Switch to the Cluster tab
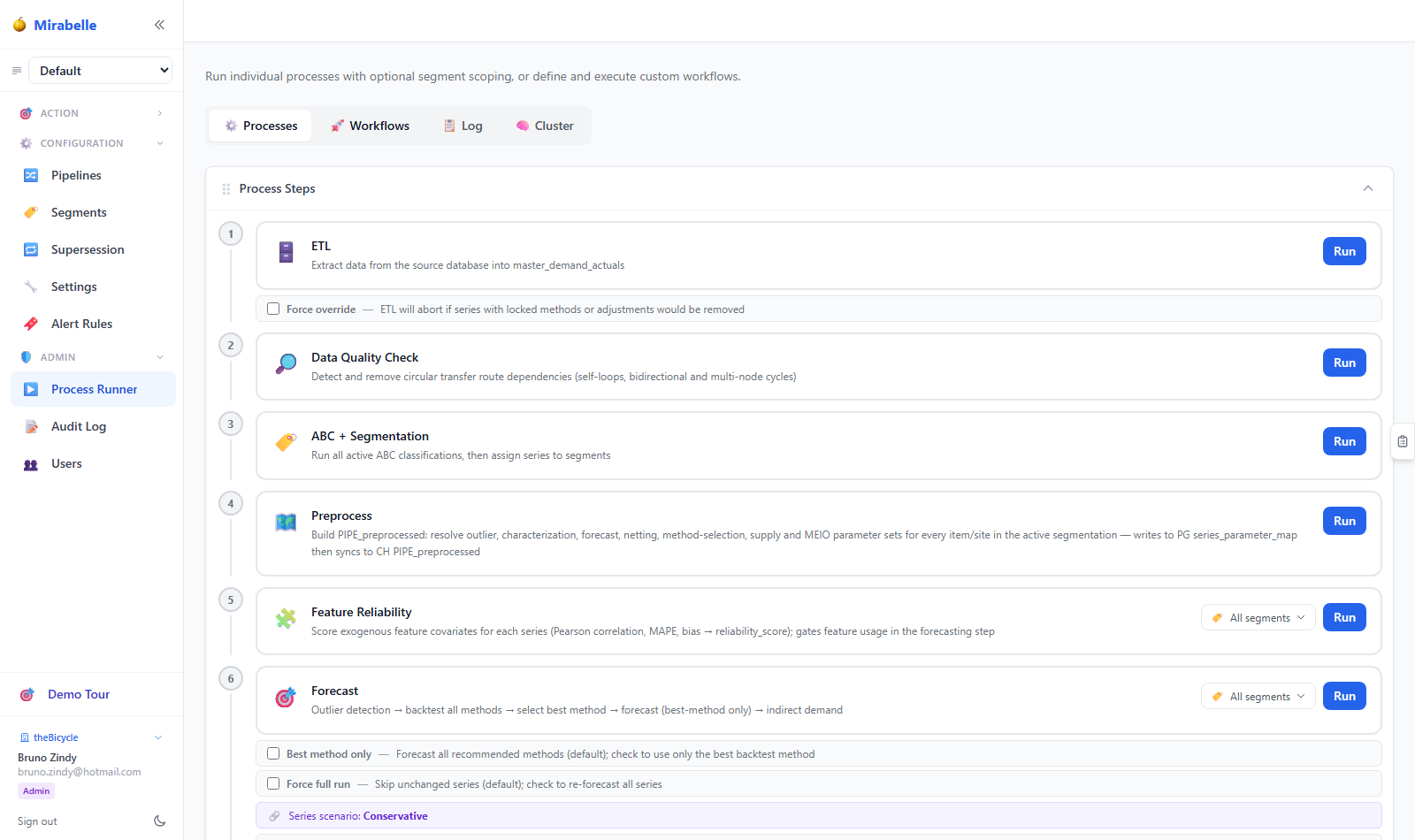This screenshot has width=1415, height=840. 545,126
